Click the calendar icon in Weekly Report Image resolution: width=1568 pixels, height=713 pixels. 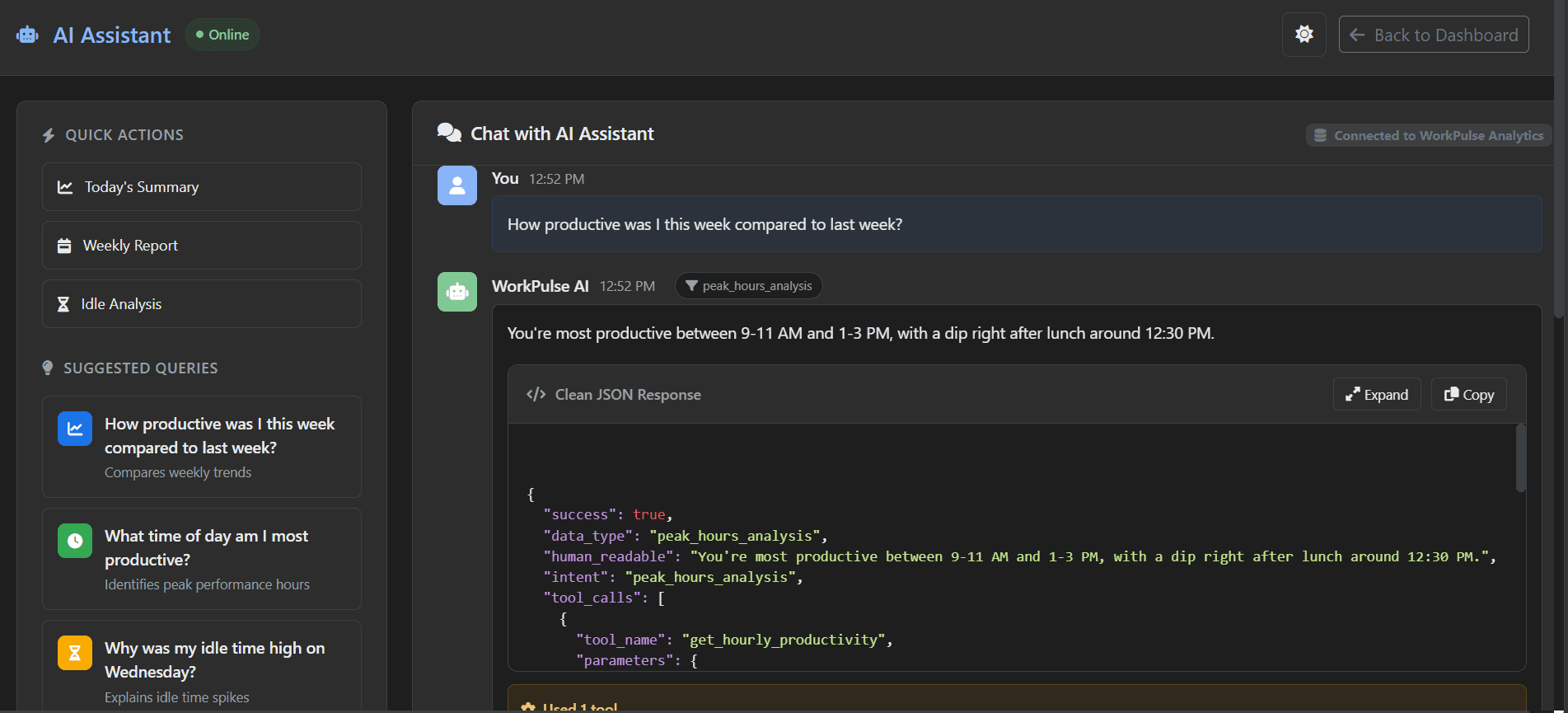(x=64, y=246)
